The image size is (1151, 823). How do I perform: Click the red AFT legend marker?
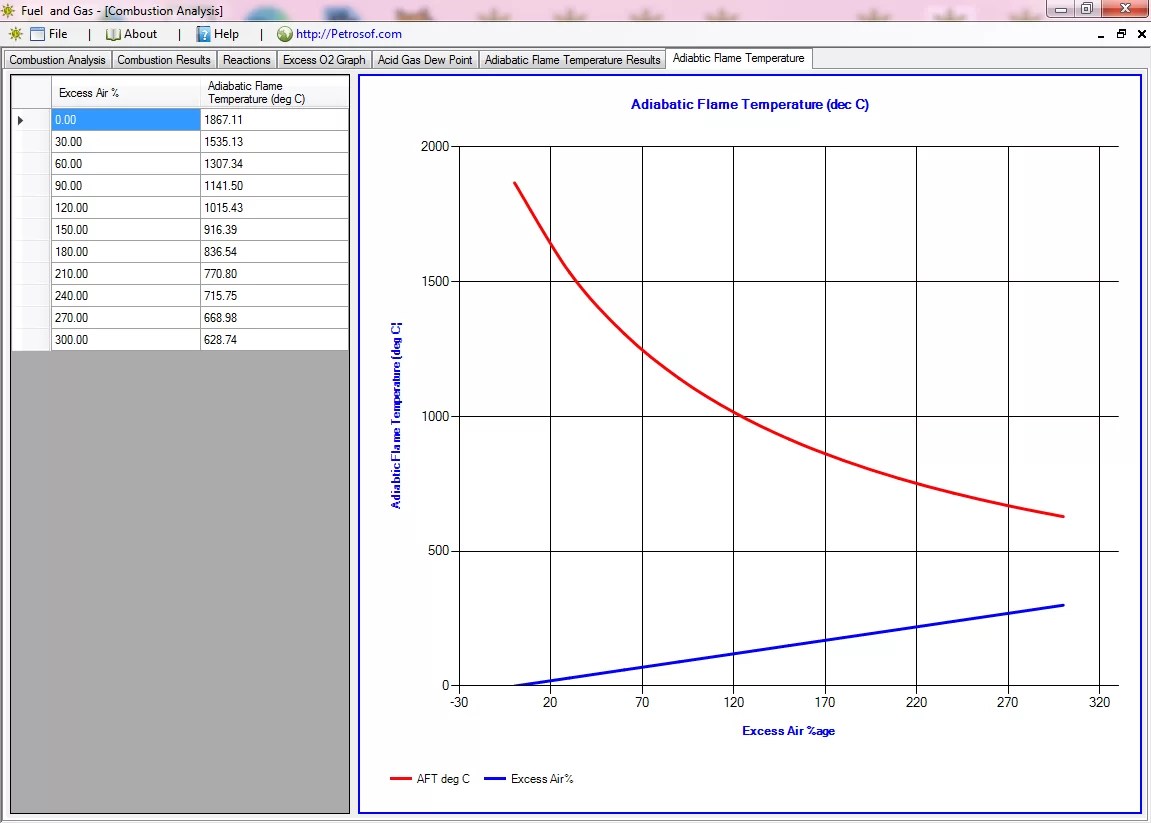pyautogui.click(x=398, y=778)
